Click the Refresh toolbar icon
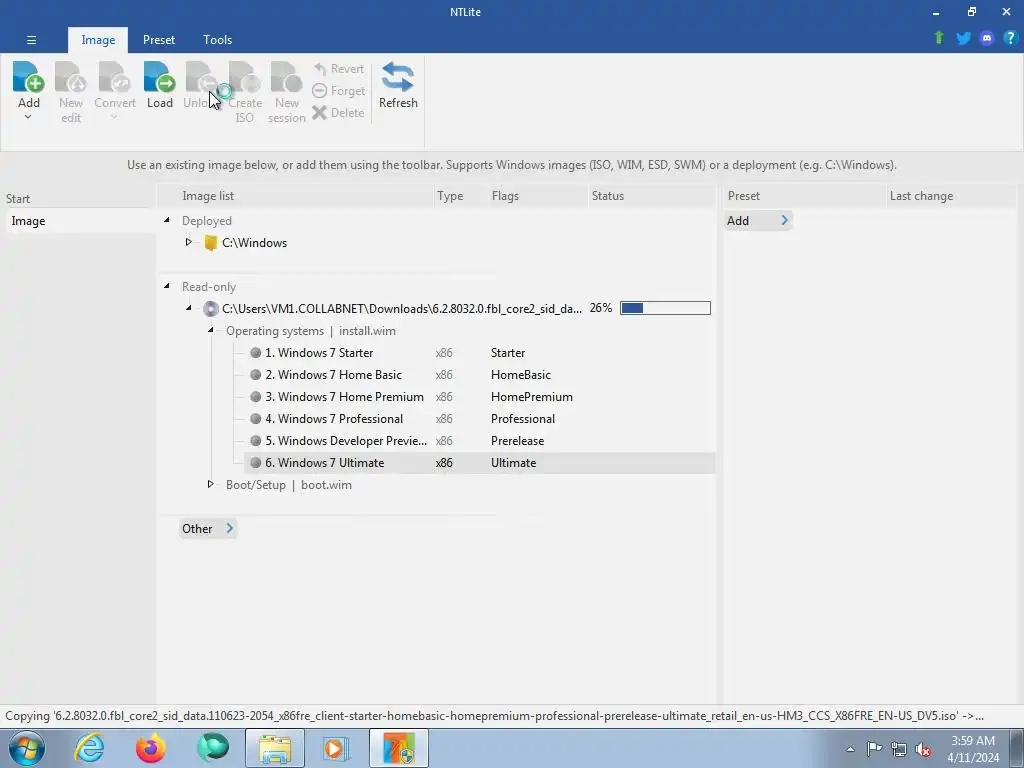This screenshot has height=768, width=1024. pyautogui.click(x=398, y=77)
